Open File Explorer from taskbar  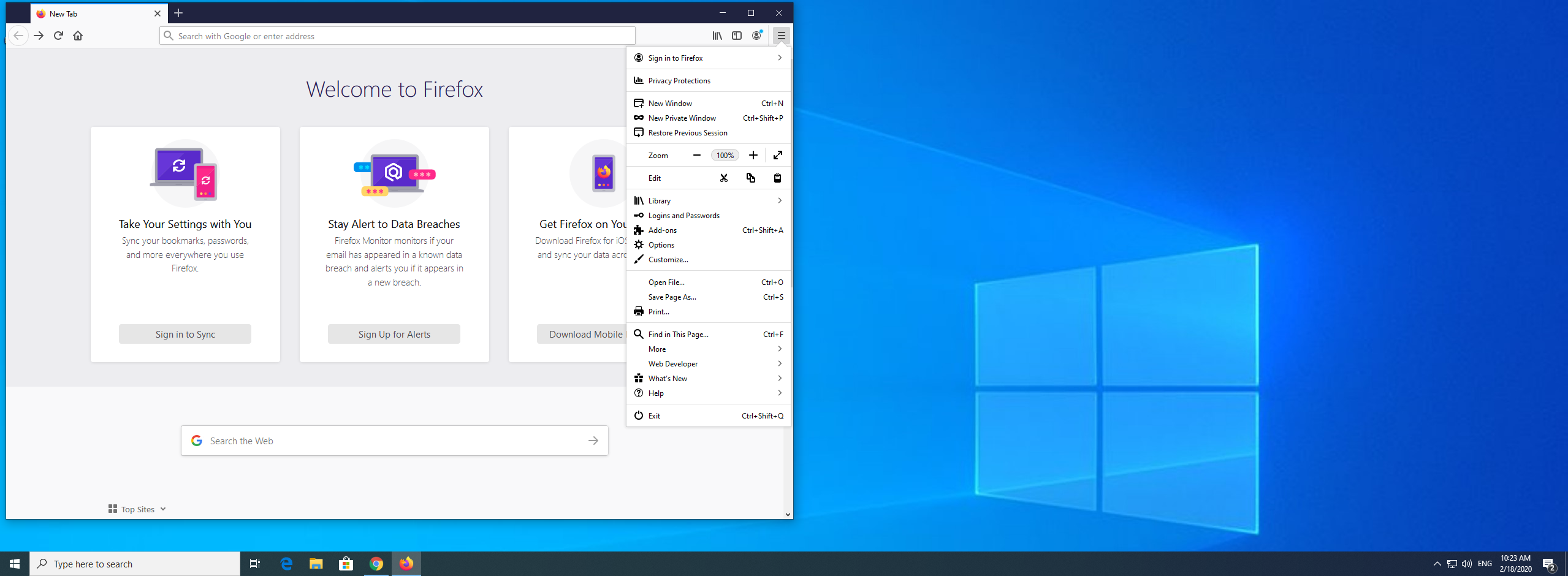[316, 564]
